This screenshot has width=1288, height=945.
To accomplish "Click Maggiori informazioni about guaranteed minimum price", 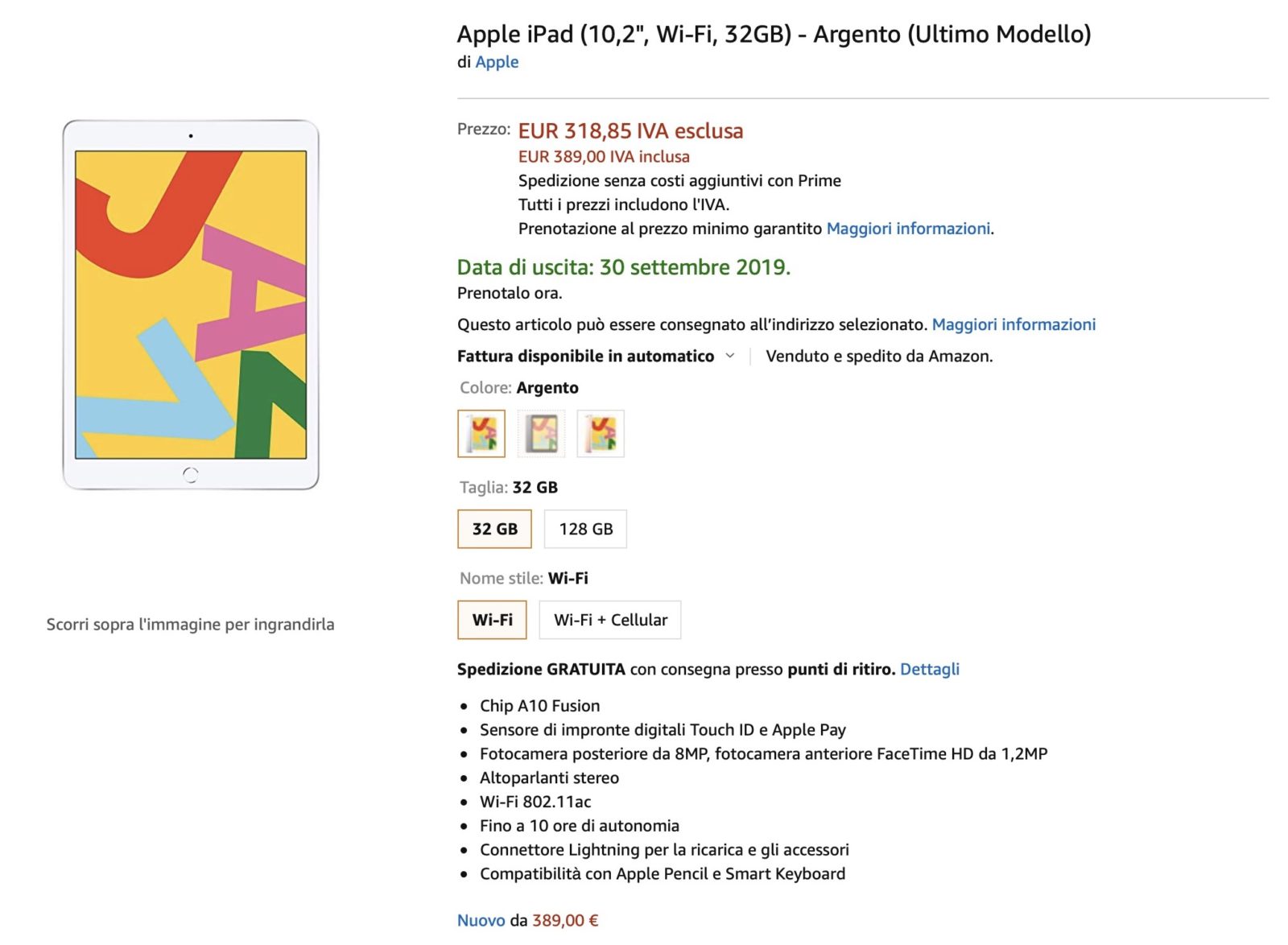I will 908,228.
